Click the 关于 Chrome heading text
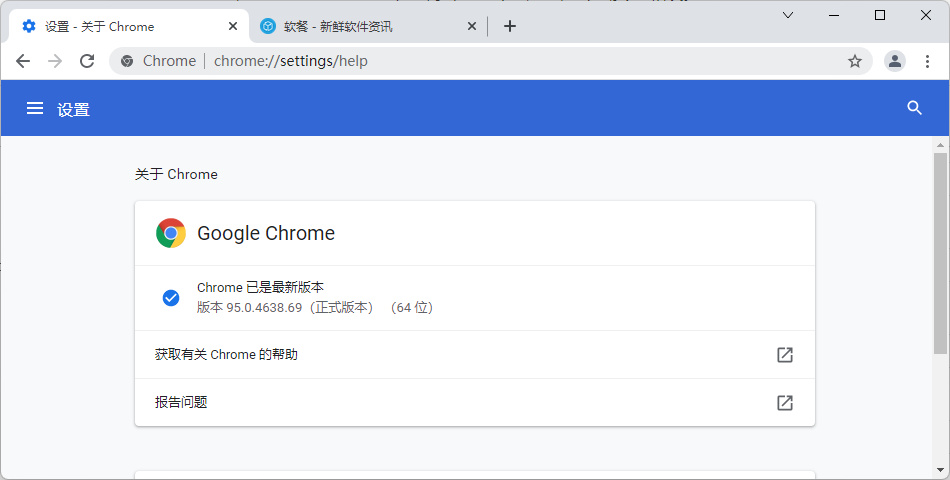Image resolution: width=950 pixels, height=480 pixels. pyautogui.click(x=176, y=174)
